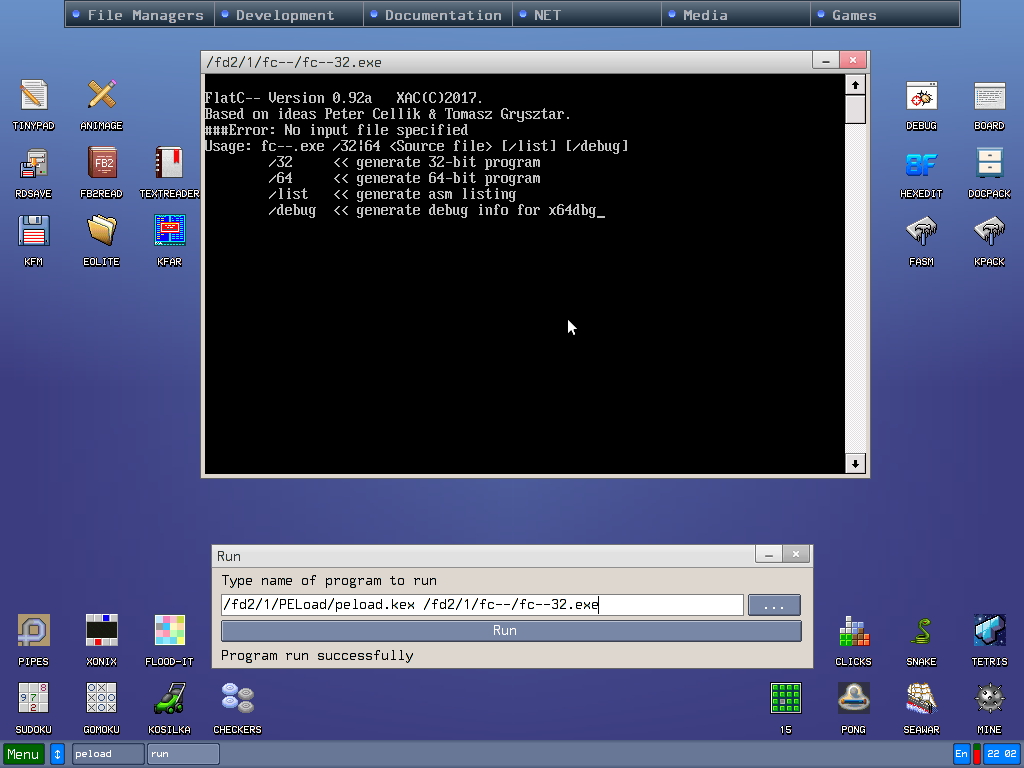The height and width of the screenshot is (768, 1024).
Task: Open the Sudoku game icon
Action: (33, 700)
